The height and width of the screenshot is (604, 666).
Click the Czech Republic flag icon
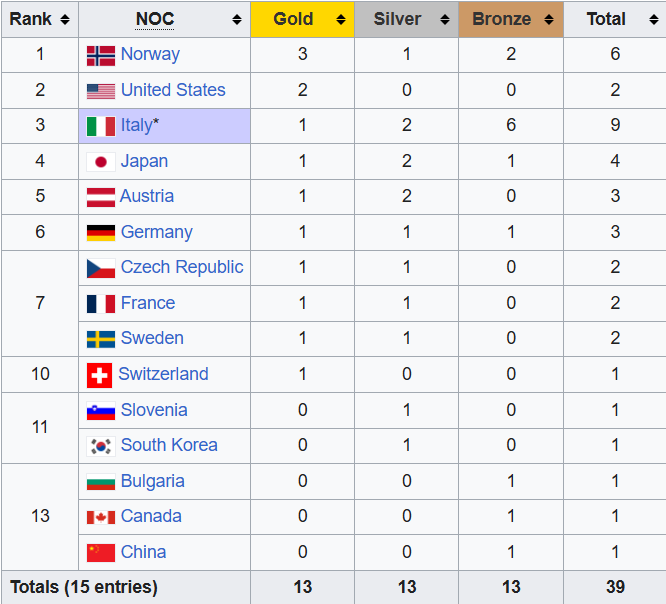[x=100, y=268]
